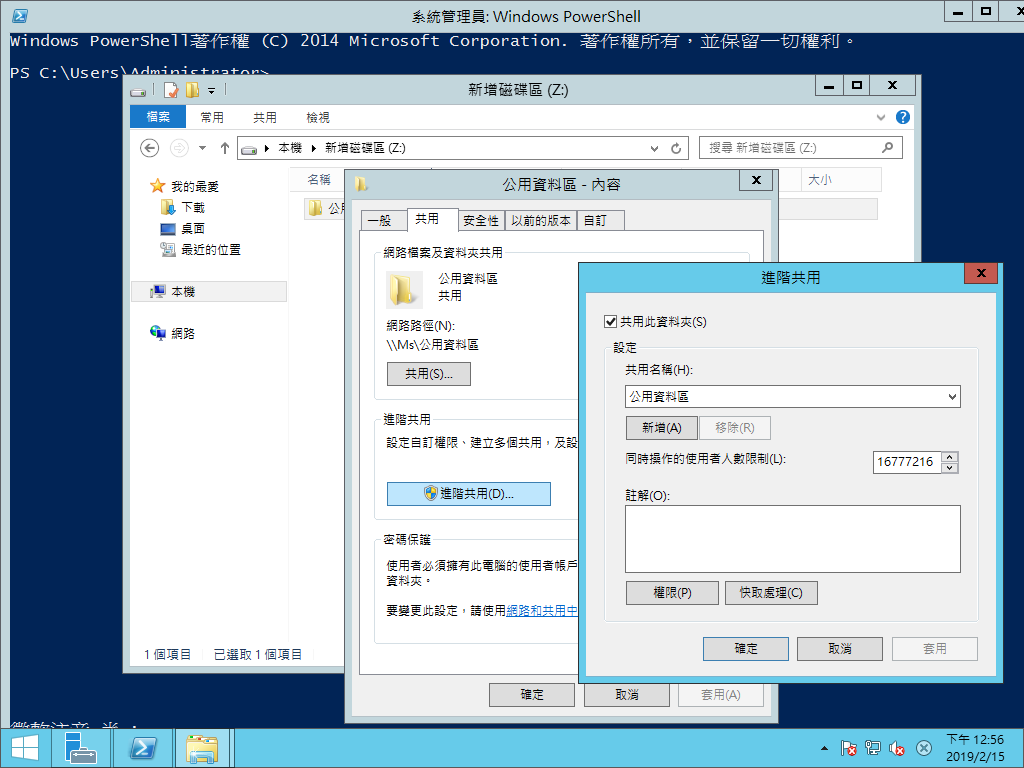Click the 名稱 column header
Image resolution: width=1024 pixels, height=768 pixels.
[319, 180]
